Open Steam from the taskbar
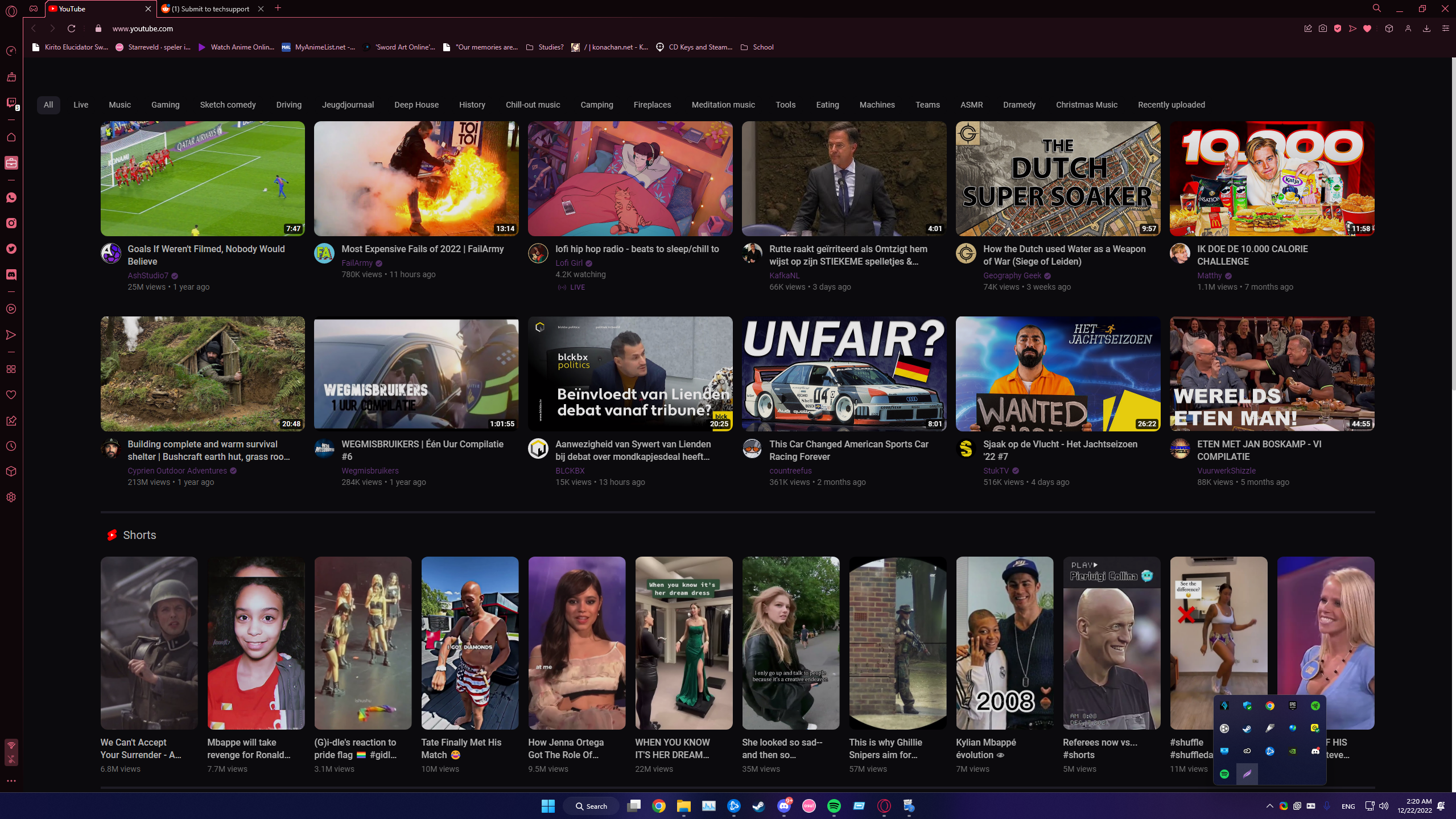The height and width of the screenshot is (819, 1456). click(x=759, y=806)
